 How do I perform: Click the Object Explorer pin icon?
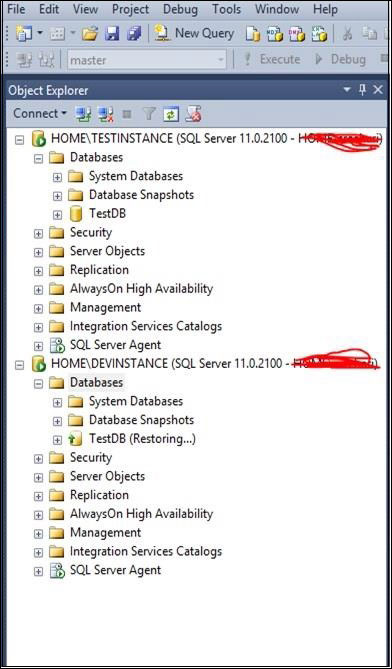362,90
